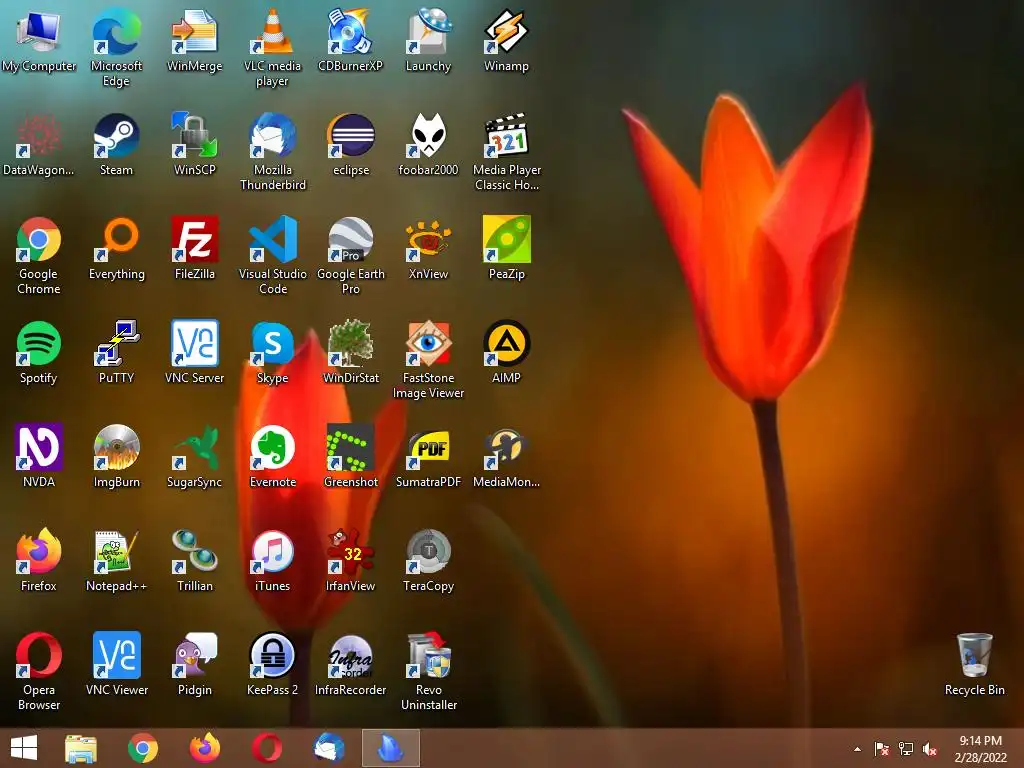Launch Firefox from the taskbar

tap(204, 748)
